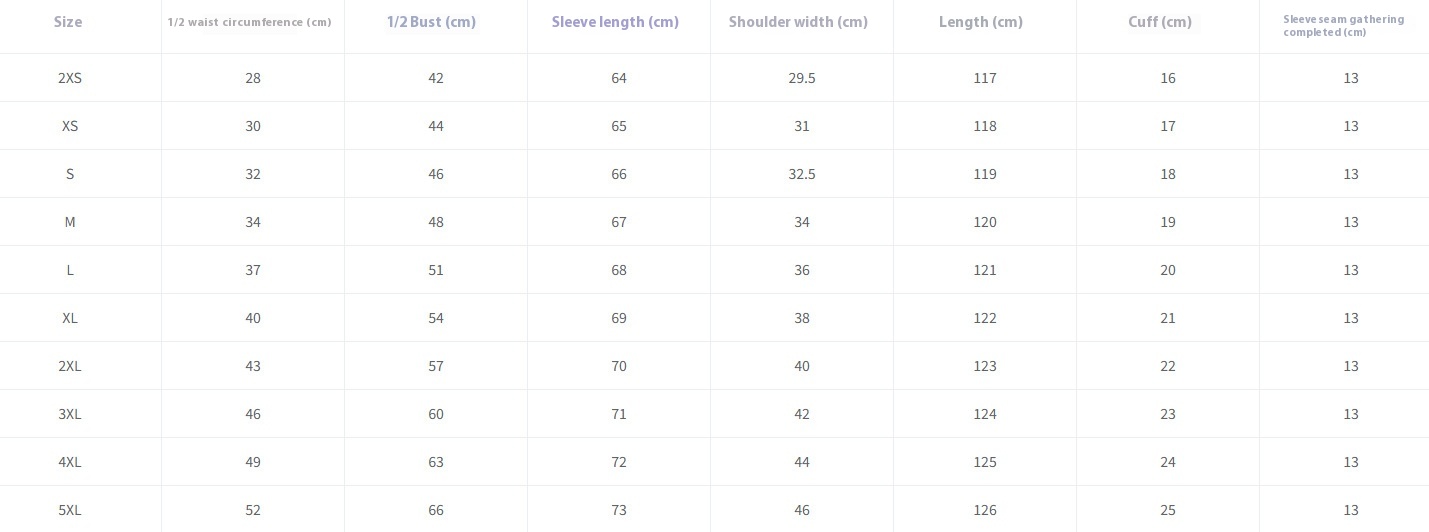Screen dimensions: 1429x532
Task: Click the 2XS size row label
Action: pyautogui.click(x=70, y=78)
